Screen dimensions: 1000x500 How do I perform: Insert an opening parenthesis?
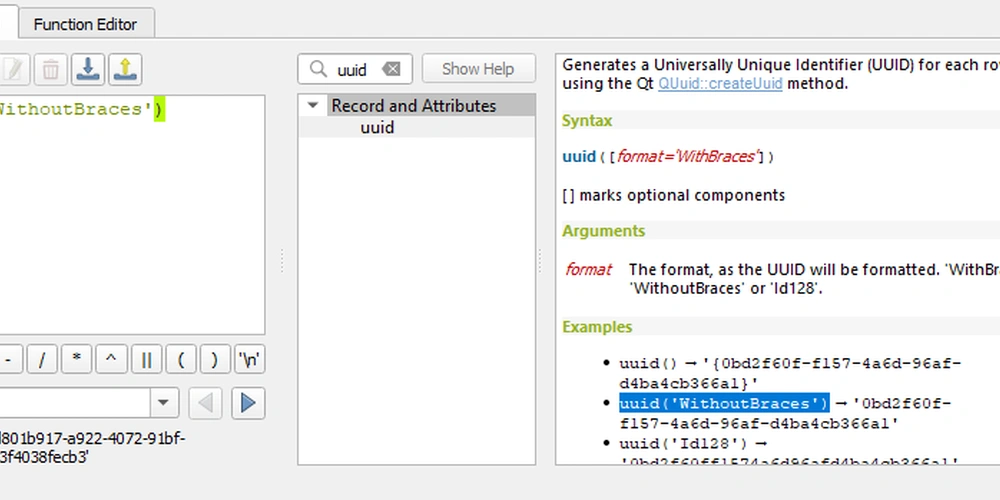coord(180,359)
